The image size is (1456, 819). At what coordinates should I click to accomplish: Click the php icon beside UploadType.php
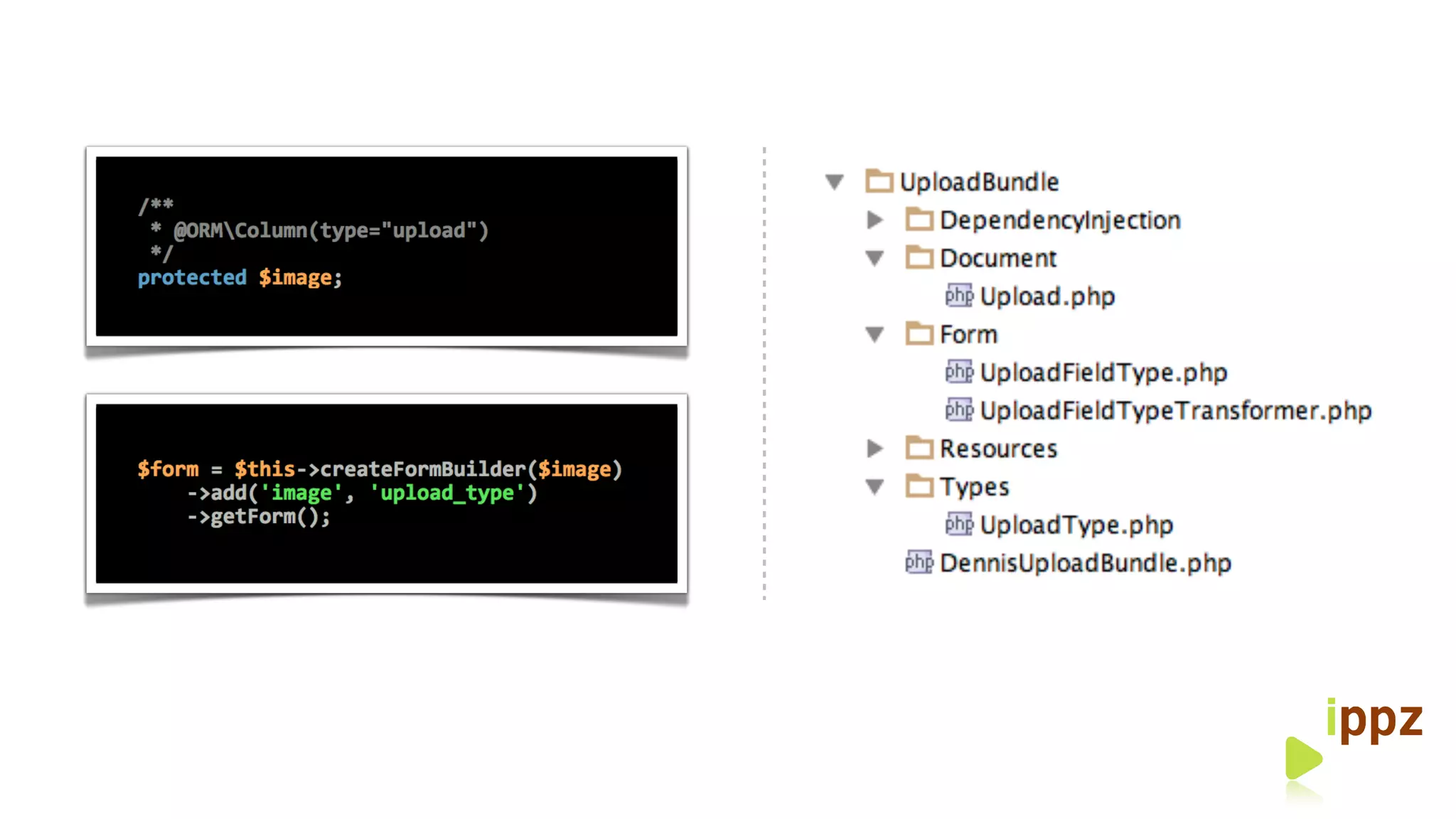[x=959, y=525]
